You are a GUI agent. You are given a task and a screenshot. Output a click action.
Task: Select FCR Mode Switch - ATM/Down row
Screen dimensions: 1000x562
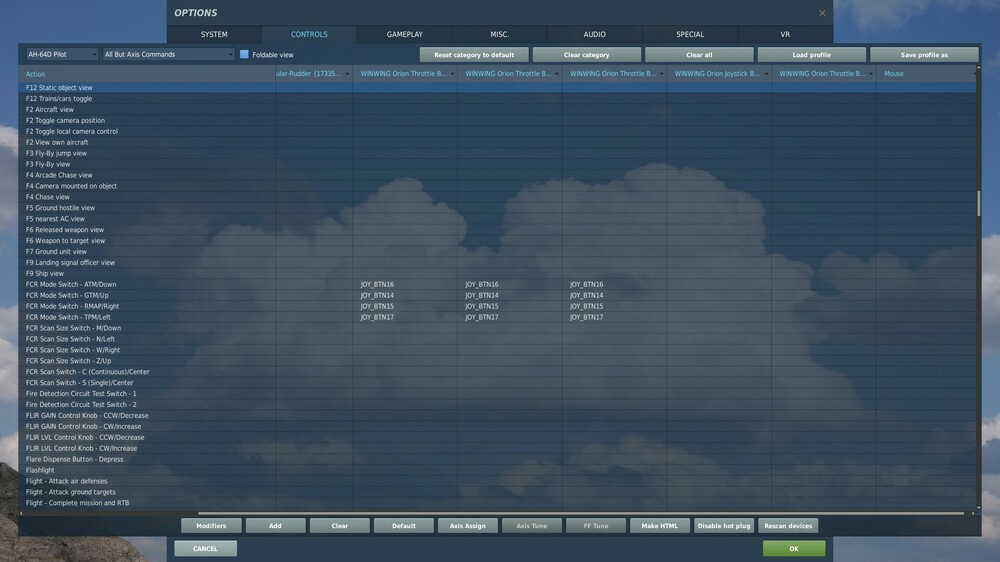click(497, 285)
